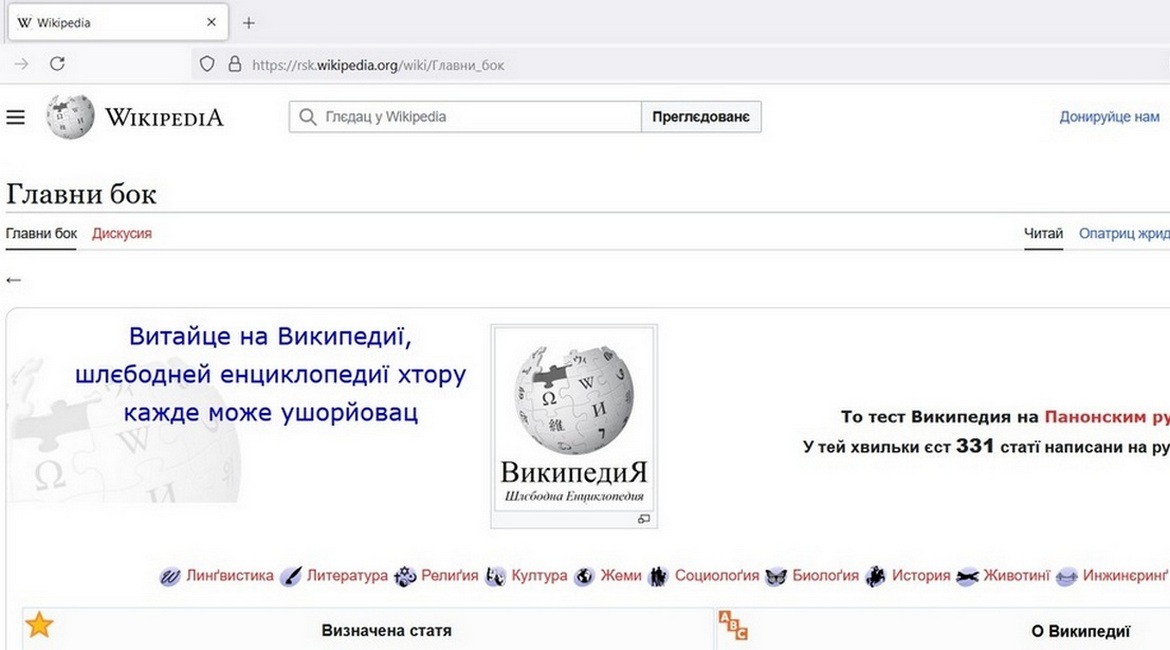Screen dimensions: 1170x650
Task: Click the Wikipedia globe logo in header
Action: [x=70, y=117]
